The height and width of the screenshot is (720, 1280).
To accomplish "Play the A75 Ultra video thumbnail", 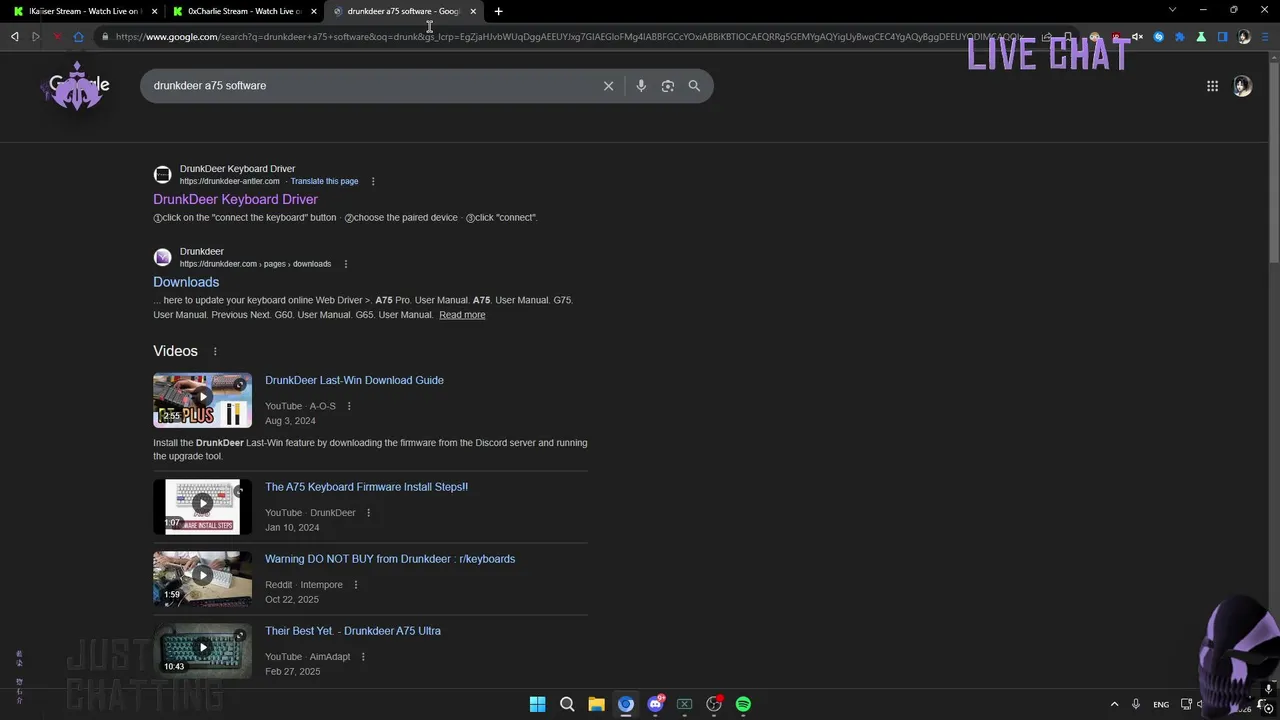I will pos(202,651).
